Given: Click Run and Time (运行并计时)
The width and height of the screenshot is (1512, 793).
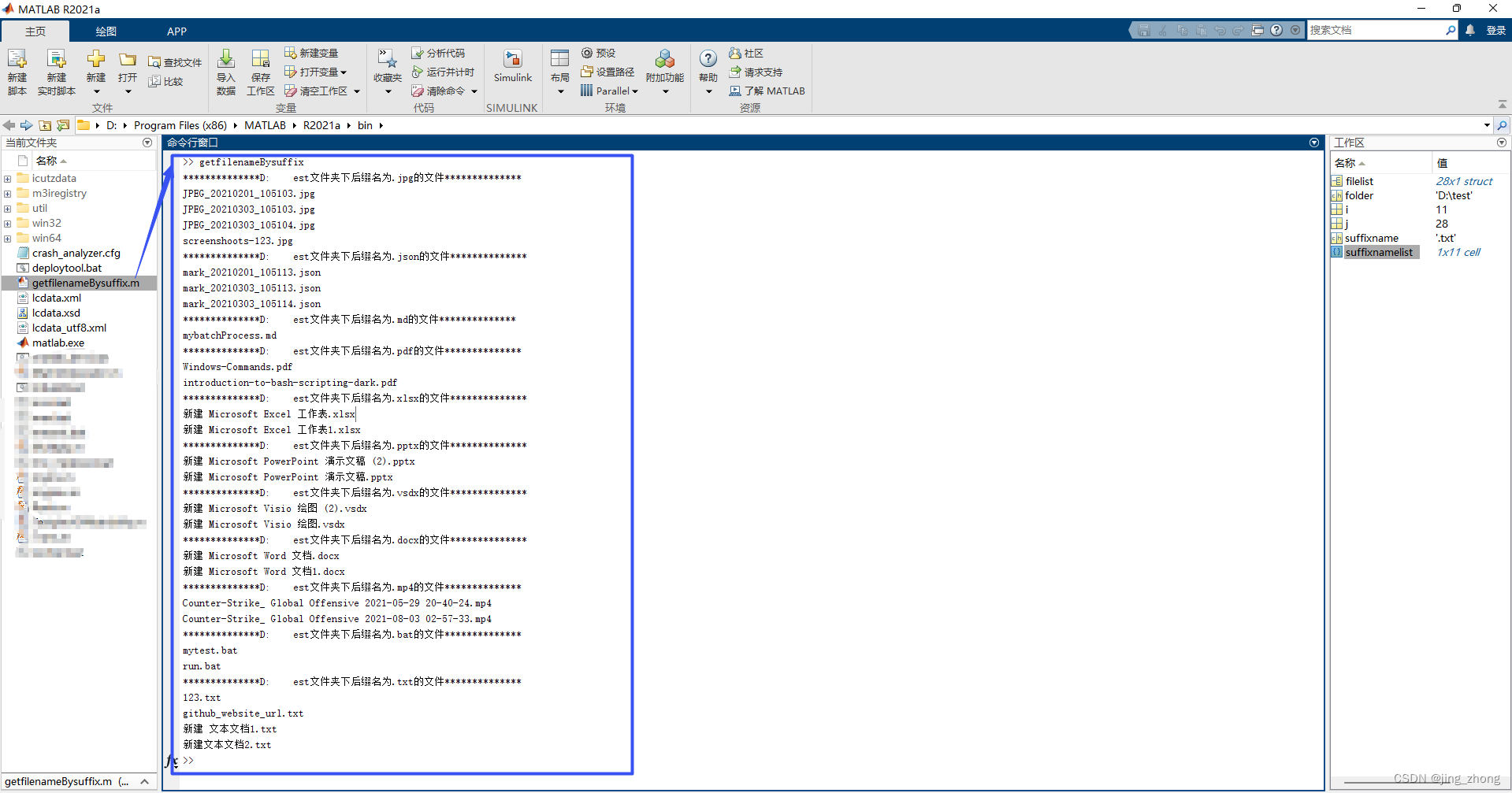Looking at the screenshot, I should [x=443, y=72].
